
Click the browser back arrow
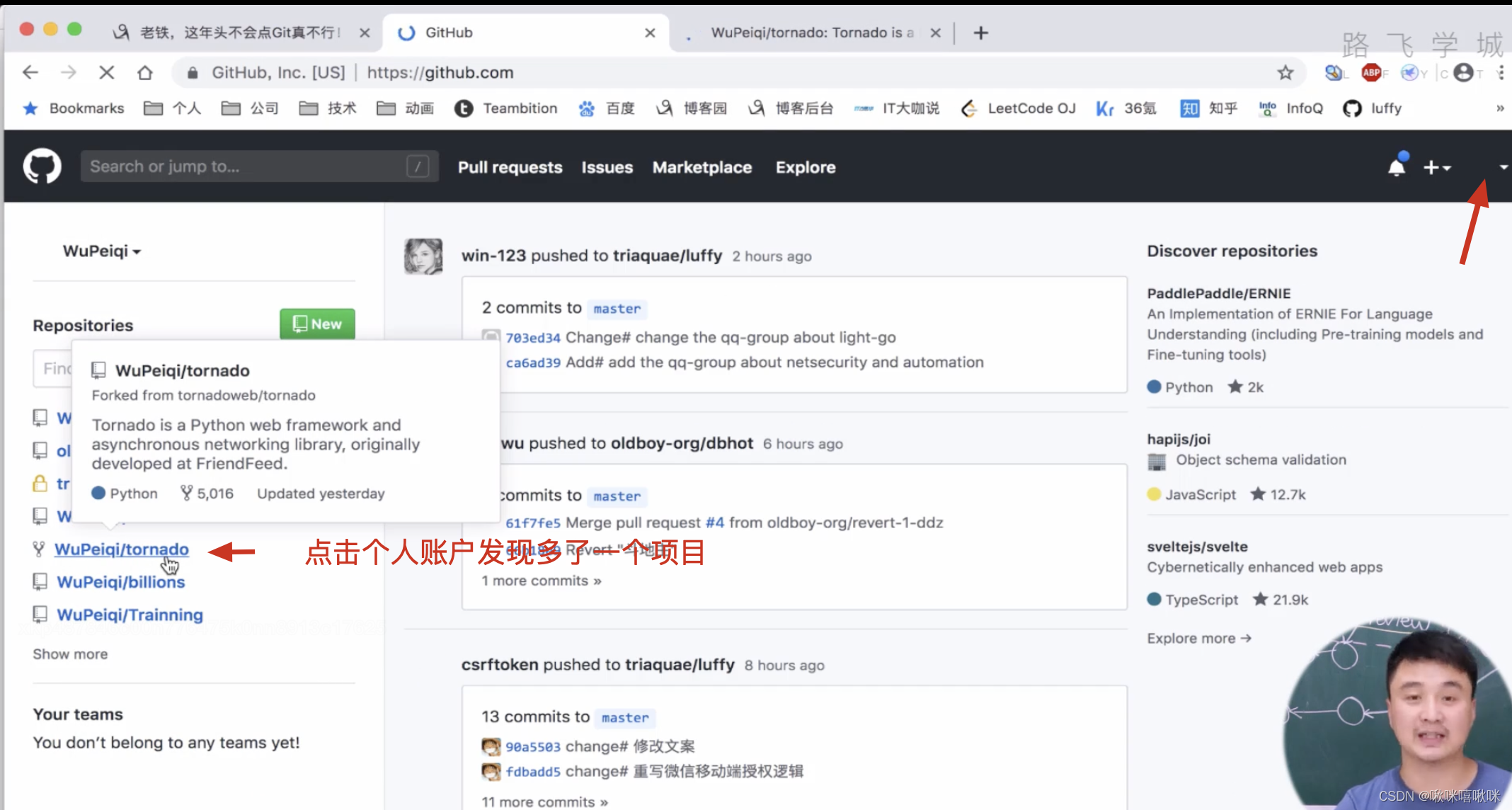point(30,72)
